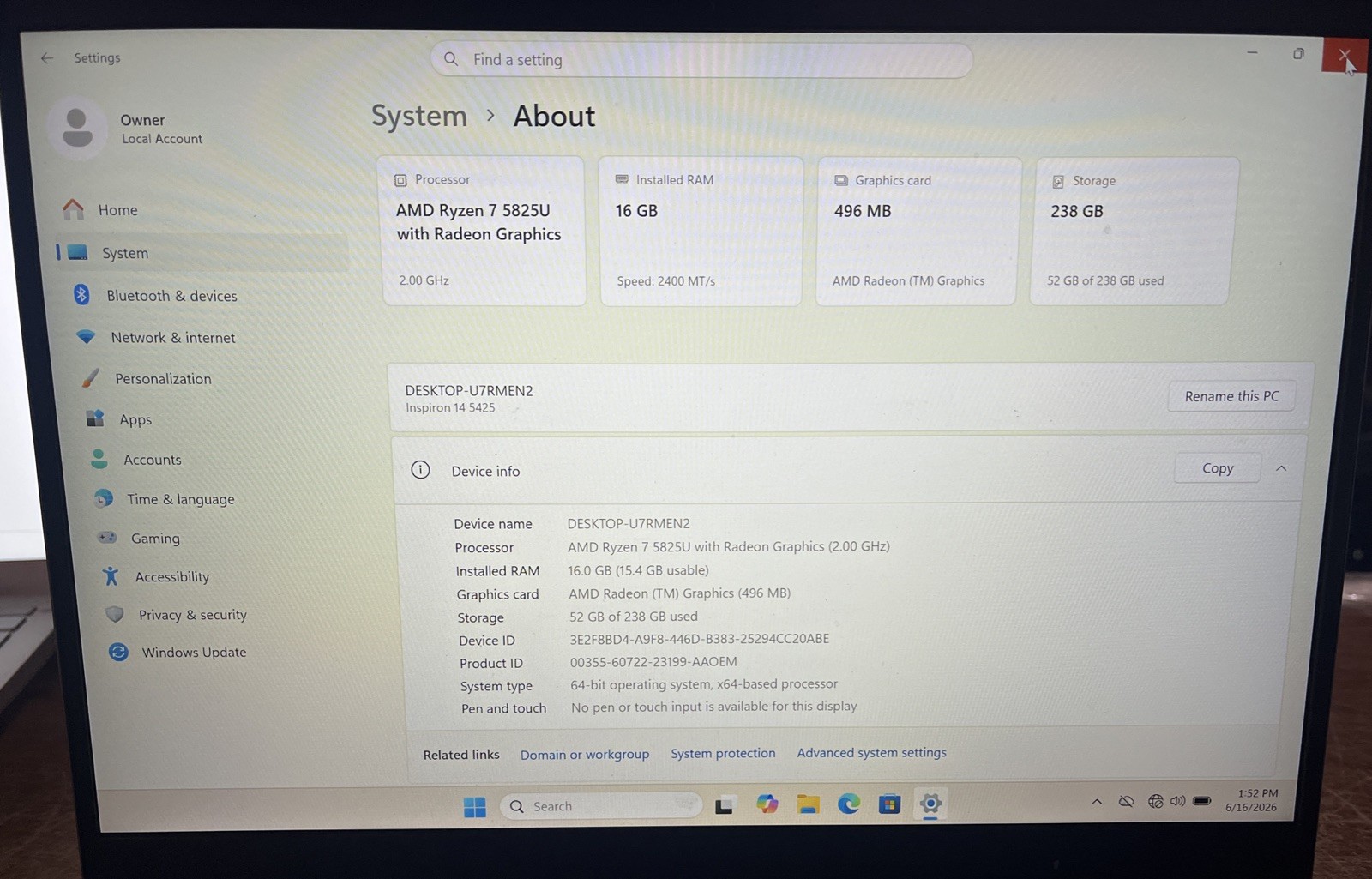Click the 64-bit operating system value
The image size is (1372, 879).
pyautogui.click(x=704, y=684)
